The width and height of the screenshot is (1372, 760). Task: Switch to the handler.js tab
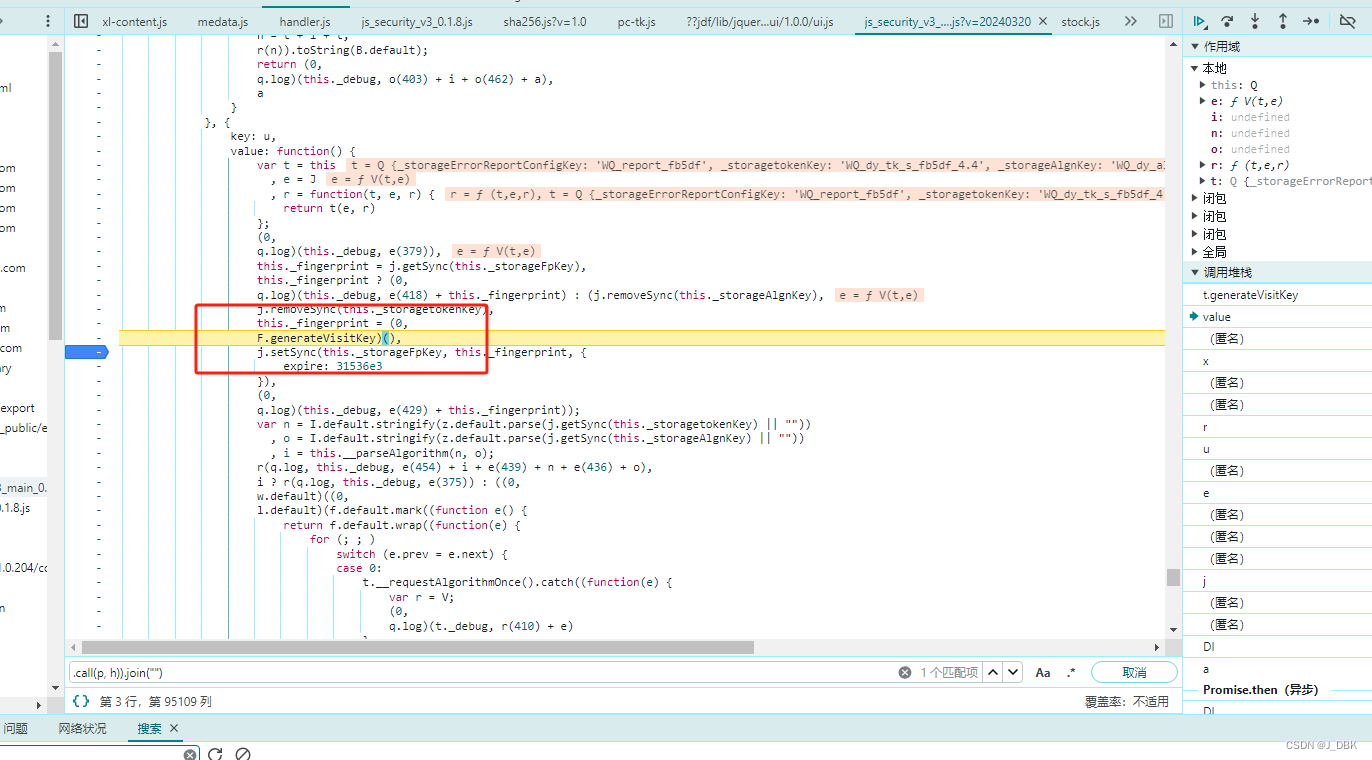[304, 21]
